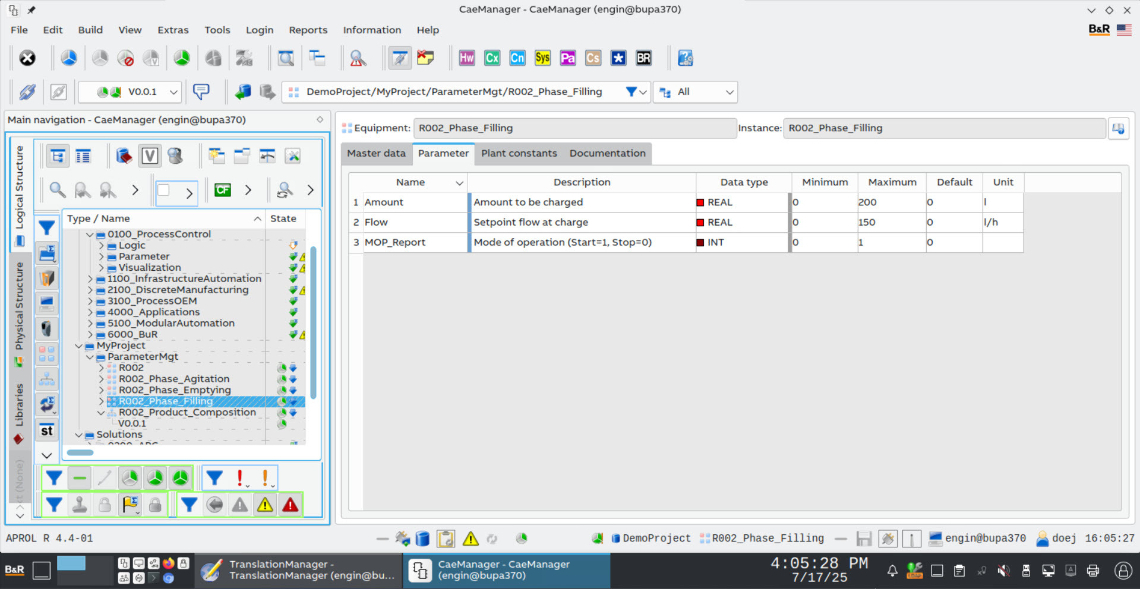Click the black BR toolbar icon
This screenshot has width=1140, height=589.
tap(644, 58)
